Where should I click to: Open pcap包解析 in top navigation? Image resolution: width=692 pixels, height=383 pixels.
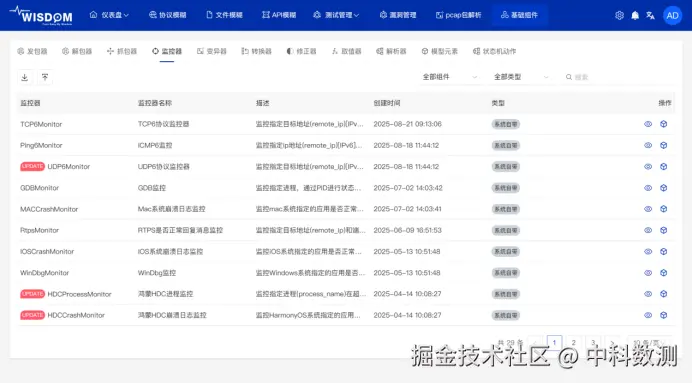point(459,15)
